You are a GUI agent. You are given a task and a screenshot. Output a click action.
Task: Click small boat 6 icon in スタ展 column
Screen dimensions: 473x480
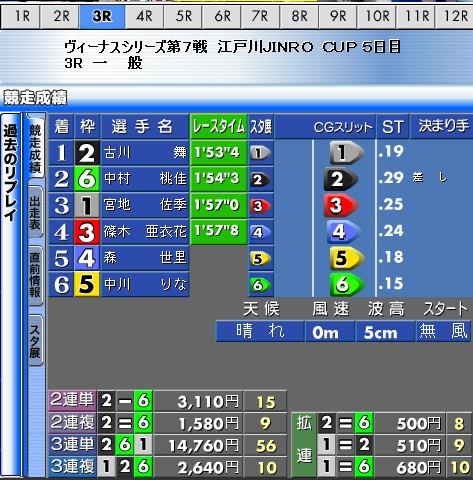(261, 285)
